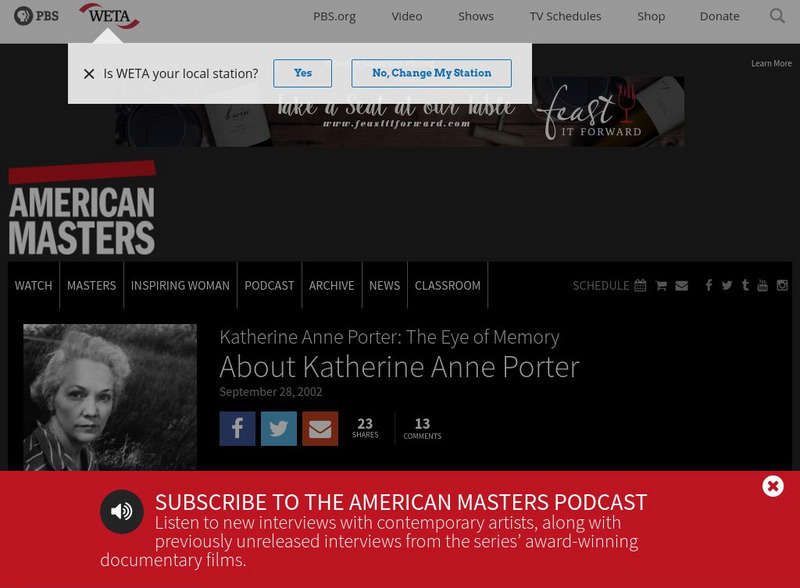Open the Watch tab

[33, 285]
